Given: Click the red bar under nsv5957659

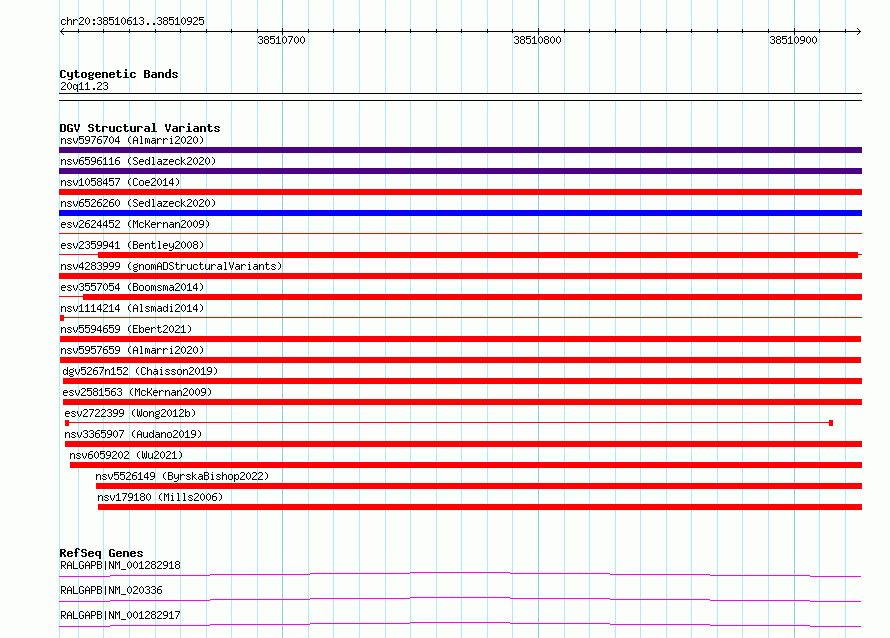Looking at the screenshot, I should [x=460, y=360].
